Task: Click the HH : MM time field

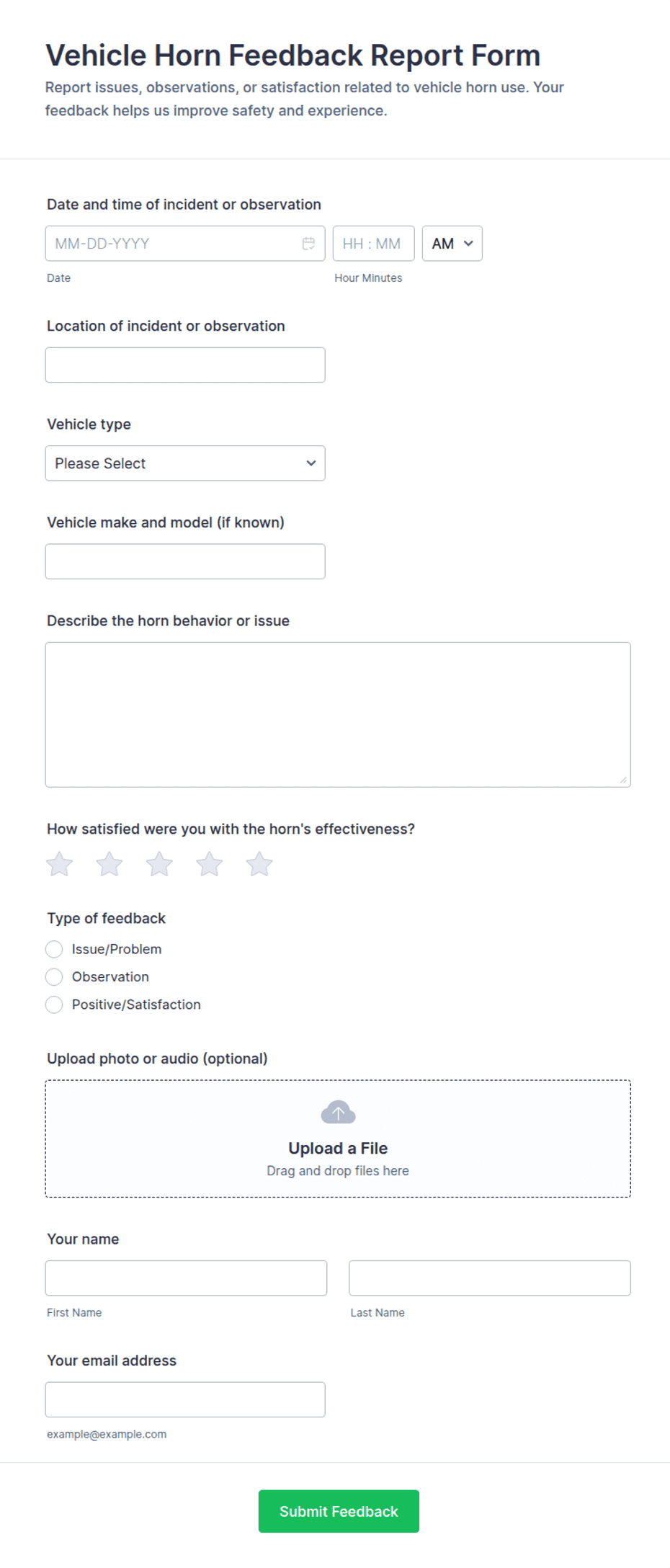Action: click(x=374, y=244)
